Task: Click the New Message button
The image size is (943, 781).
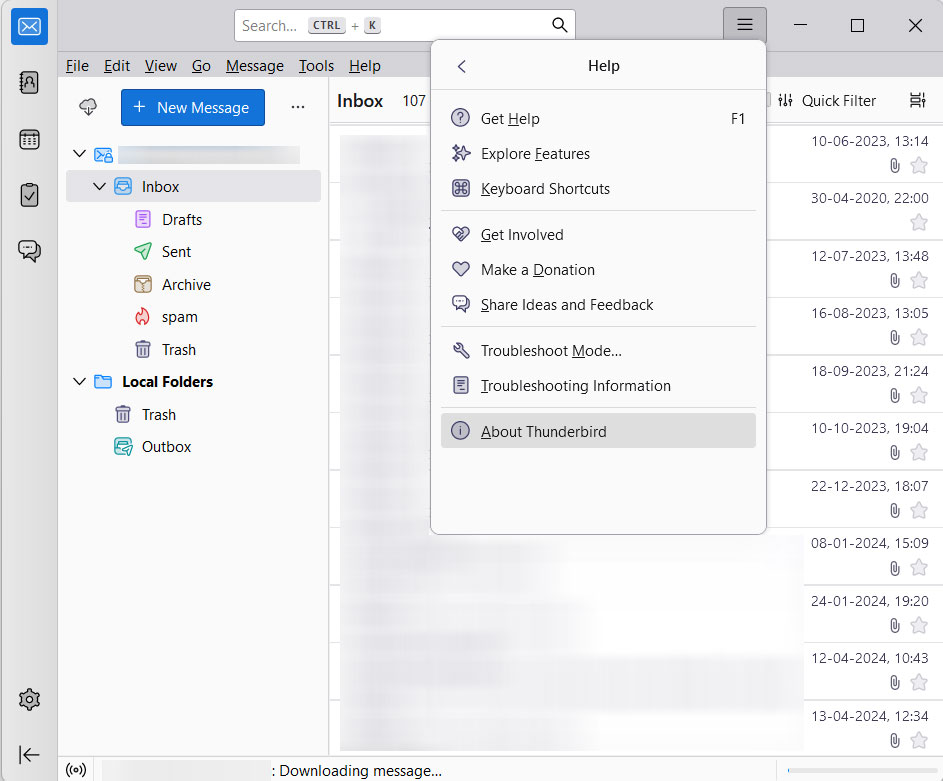Action: coord(193,107)
